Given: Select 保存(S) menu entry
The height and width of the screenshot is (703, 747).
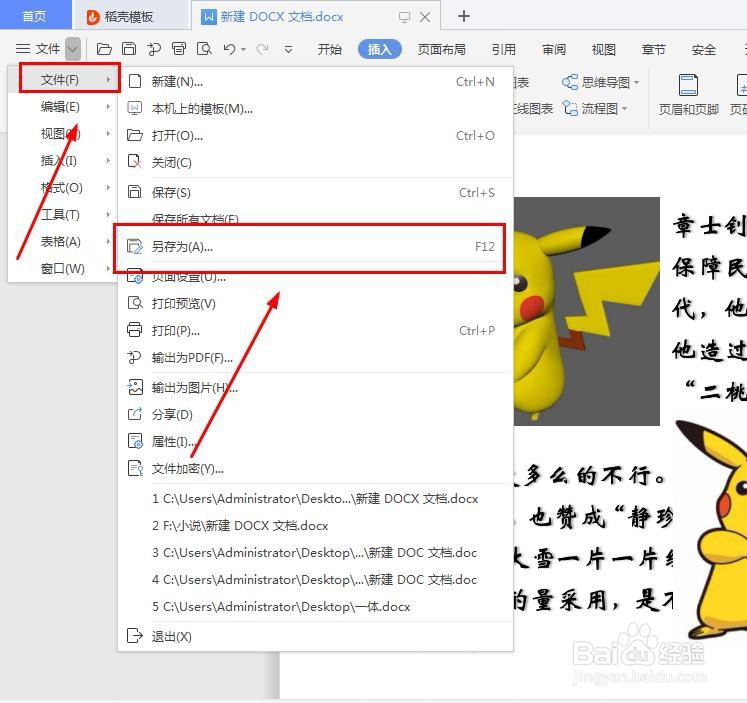Looking at the screenshot, I should (x=314, y=192).
